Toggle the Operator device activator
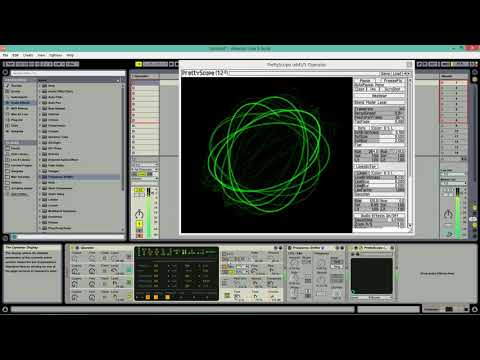This screenshot has height=360, width=480. (x=72, y=248)
